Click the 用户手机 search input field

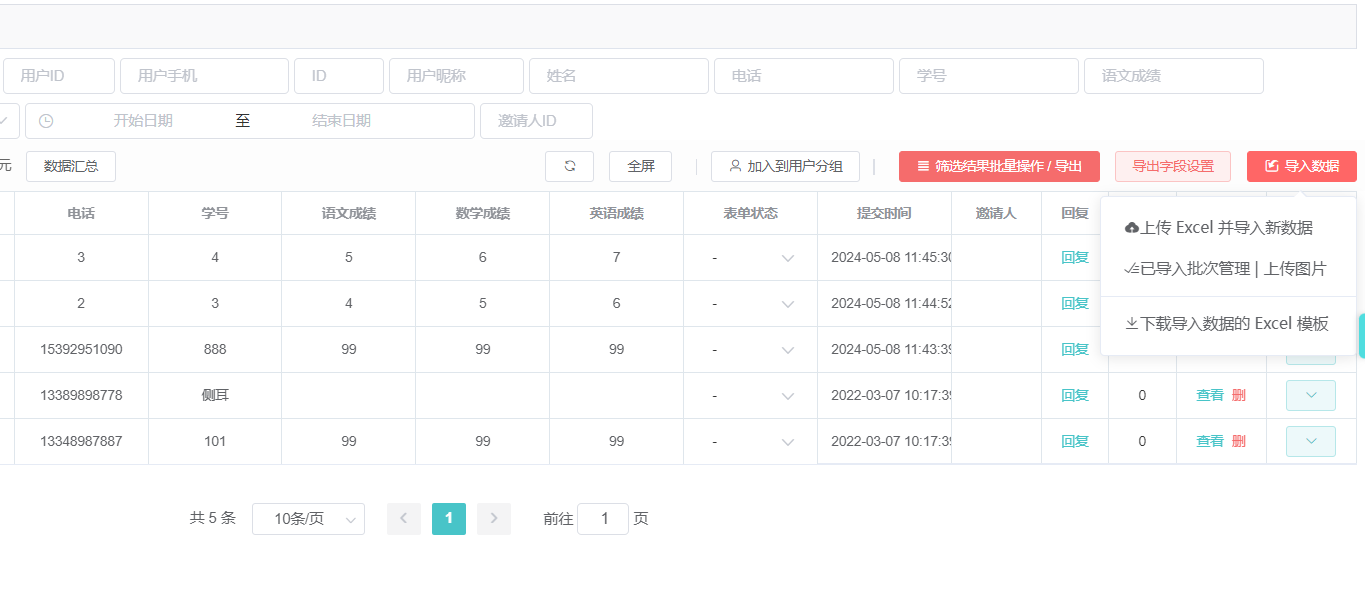point(204,76)
